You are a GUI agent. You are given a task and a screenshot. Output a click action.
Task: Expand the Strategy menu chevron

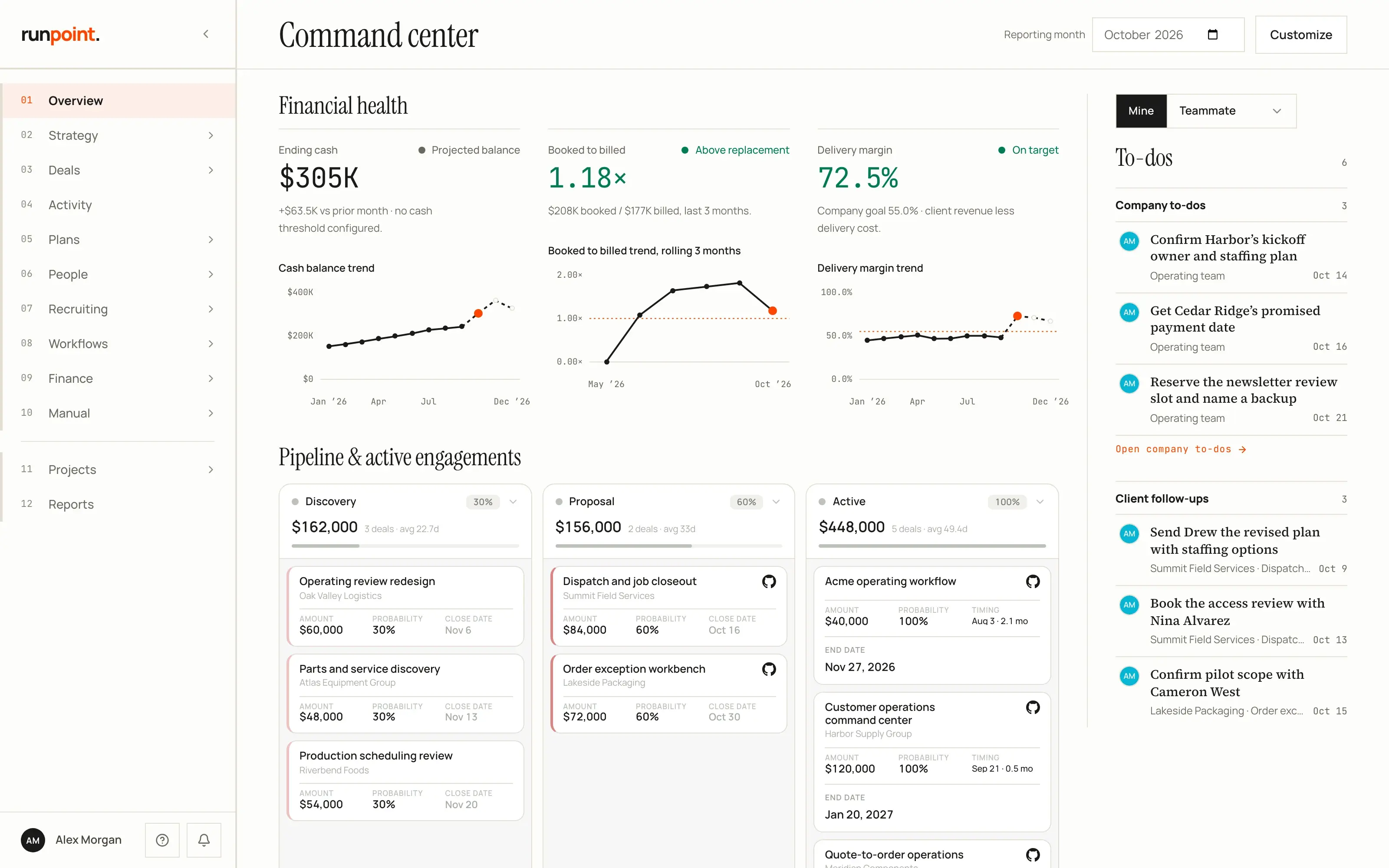(x=211, y=135)
